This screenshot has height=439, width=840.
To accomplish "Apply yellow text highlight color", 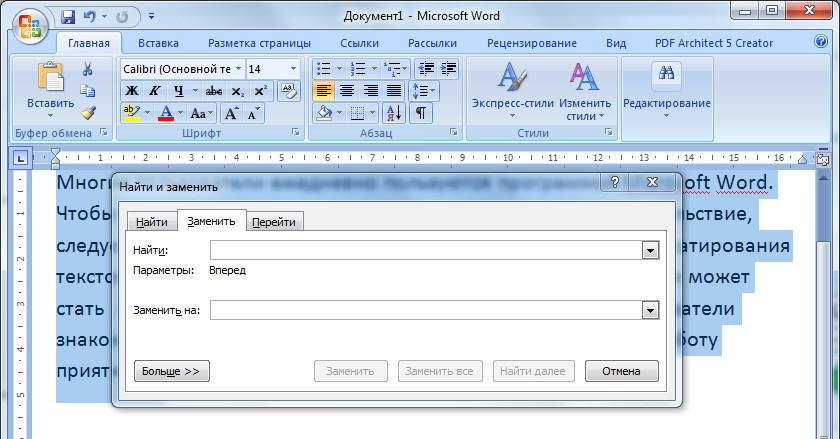I will click(131, 113).
